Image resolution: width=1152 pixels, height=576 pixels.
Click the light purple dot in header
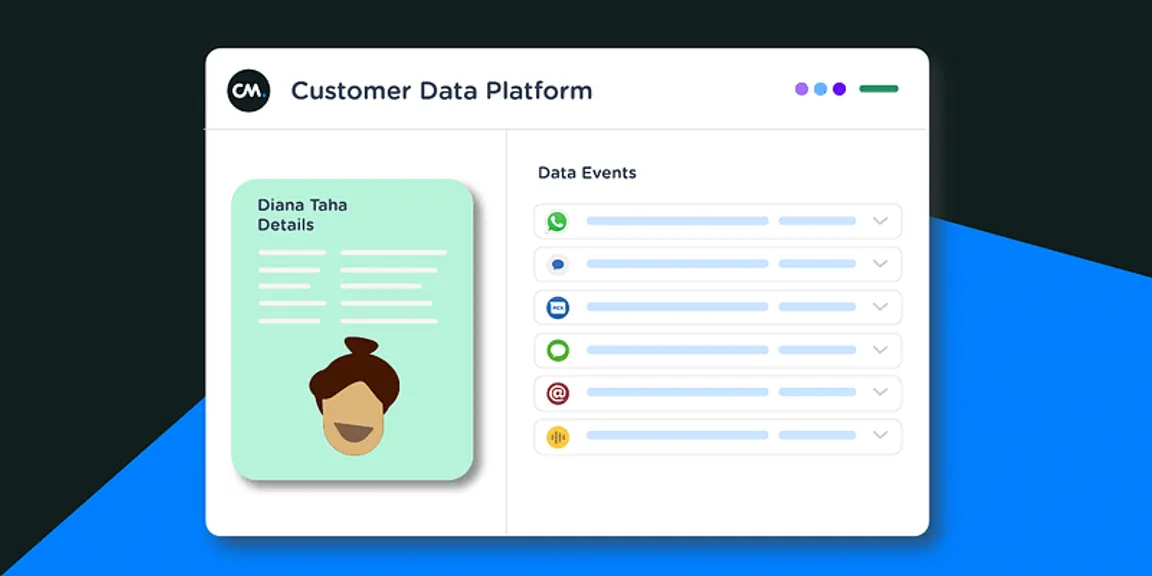[x=801, y=89]
